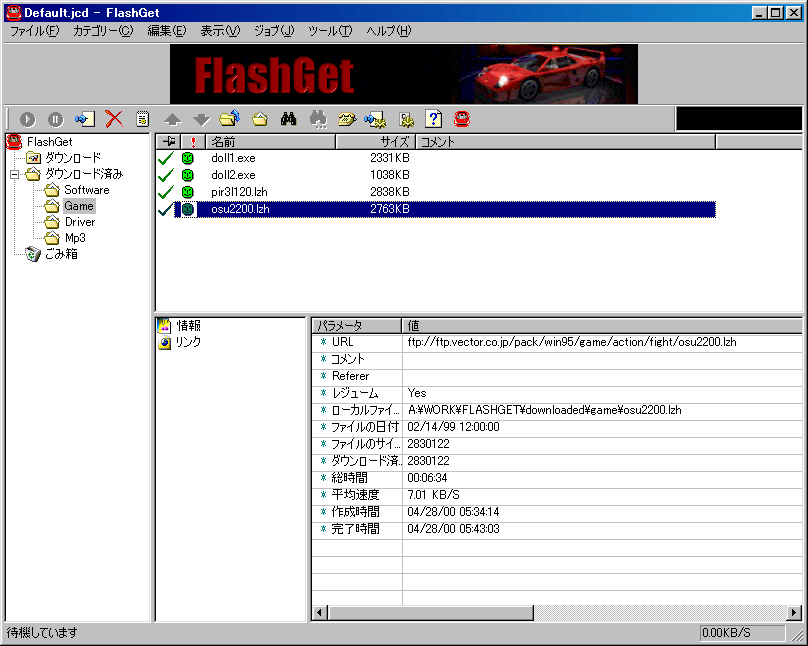Select the Game category folder

[x=79, y=206]
